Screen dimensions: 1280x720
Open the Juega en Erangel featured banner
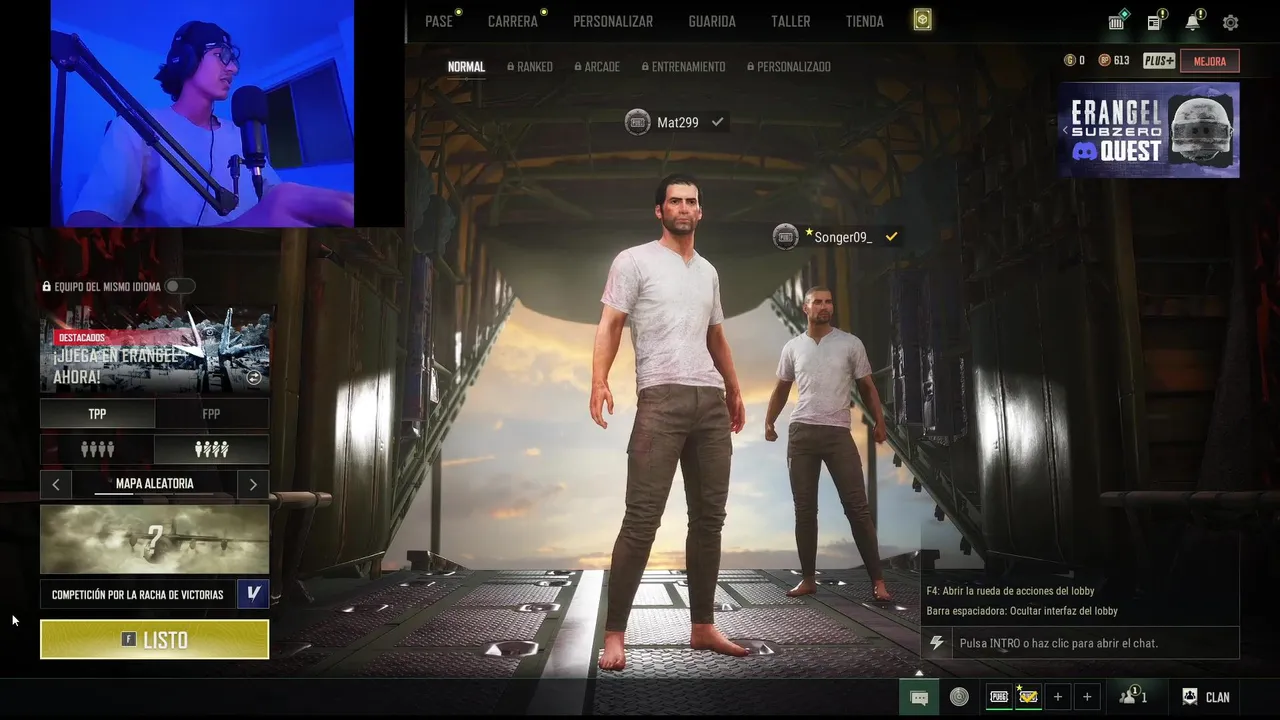pyautogui.click(x=155, y=350)
